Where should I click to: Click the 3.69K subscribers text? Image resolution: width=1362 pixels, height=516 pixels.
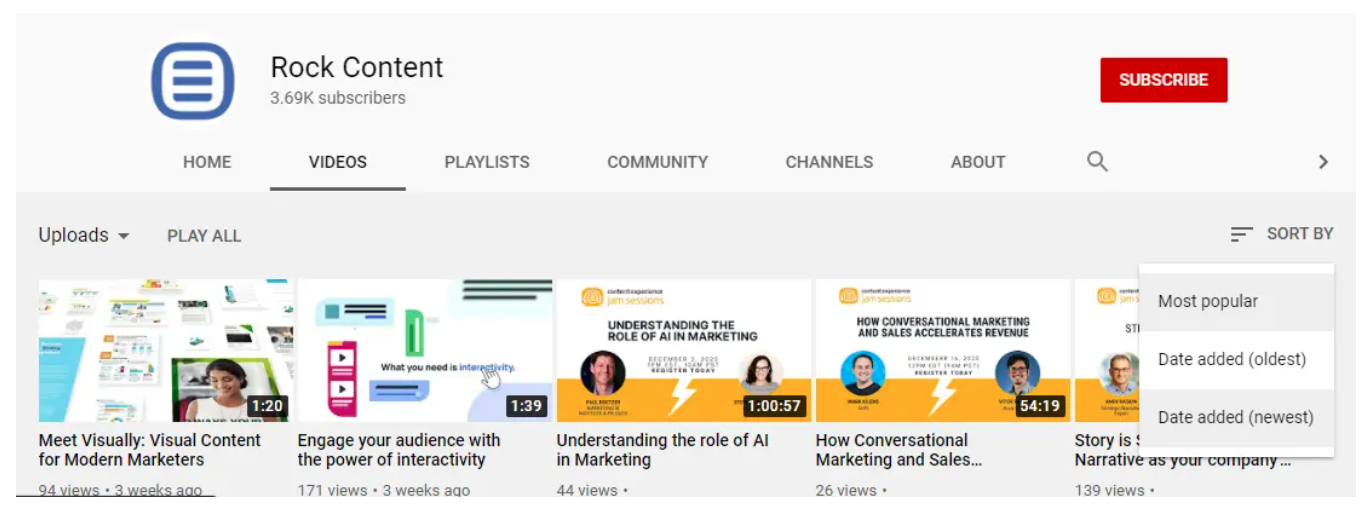[338, 98]
